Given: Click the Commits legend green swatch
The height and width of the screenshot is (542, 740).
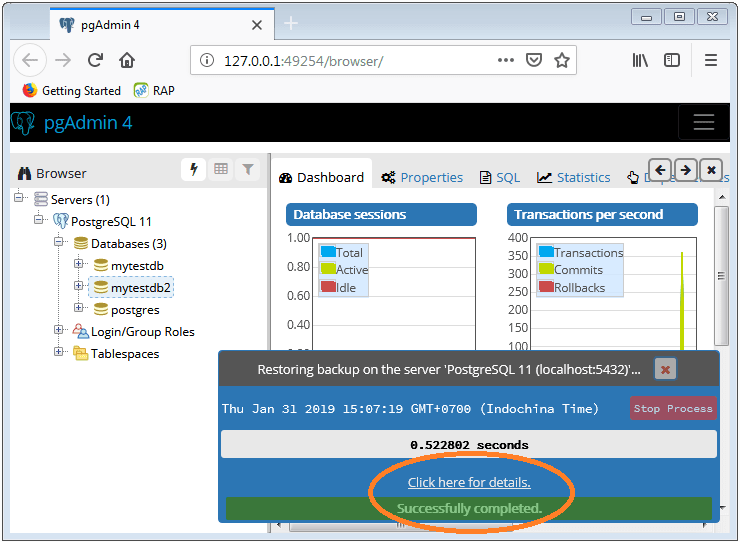Looking at the screenshot, I should coord(546,269).
